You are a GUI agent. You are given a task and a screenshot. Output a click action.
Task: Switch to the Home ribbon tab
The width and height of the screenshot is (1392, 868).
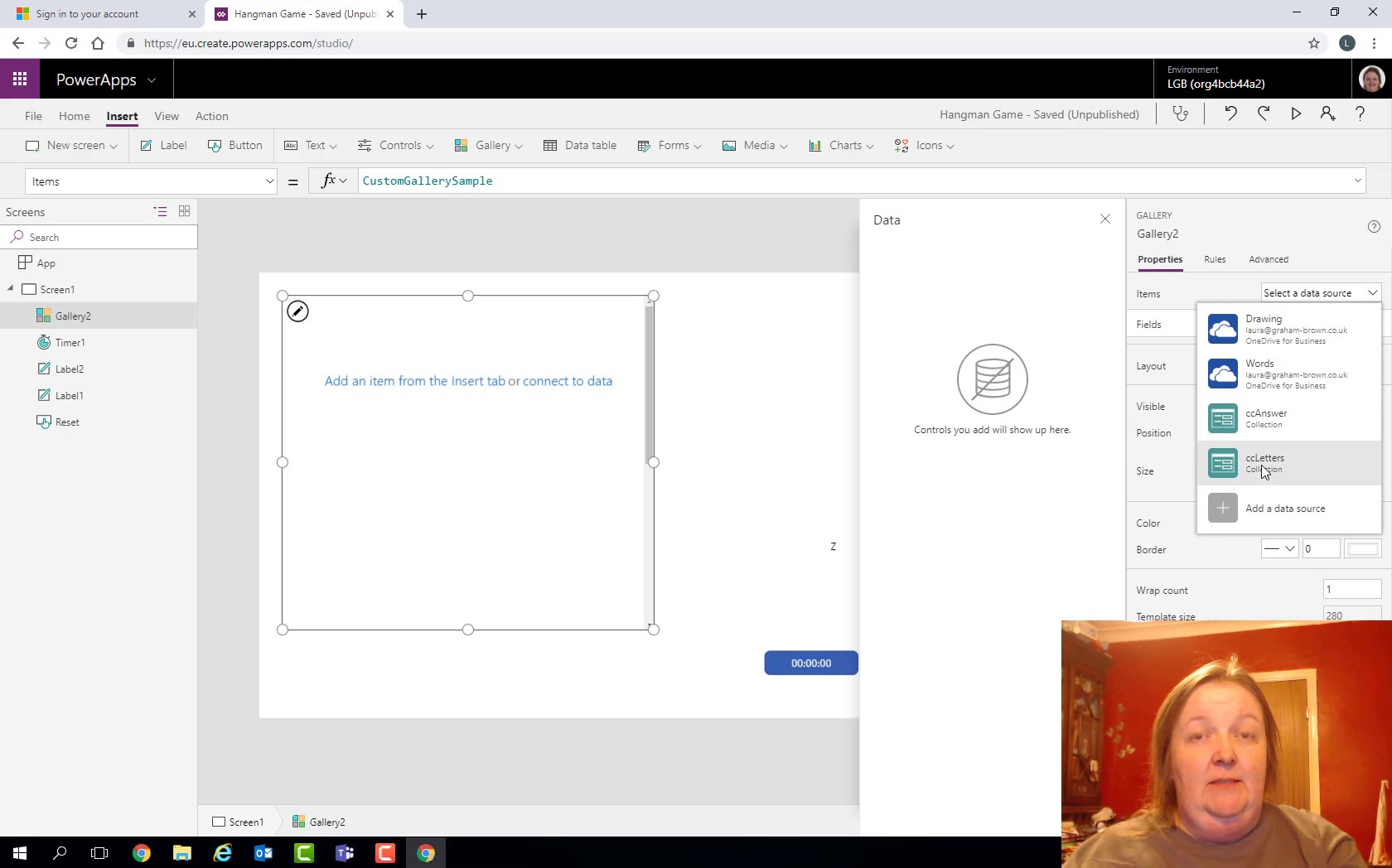(74, 116)
